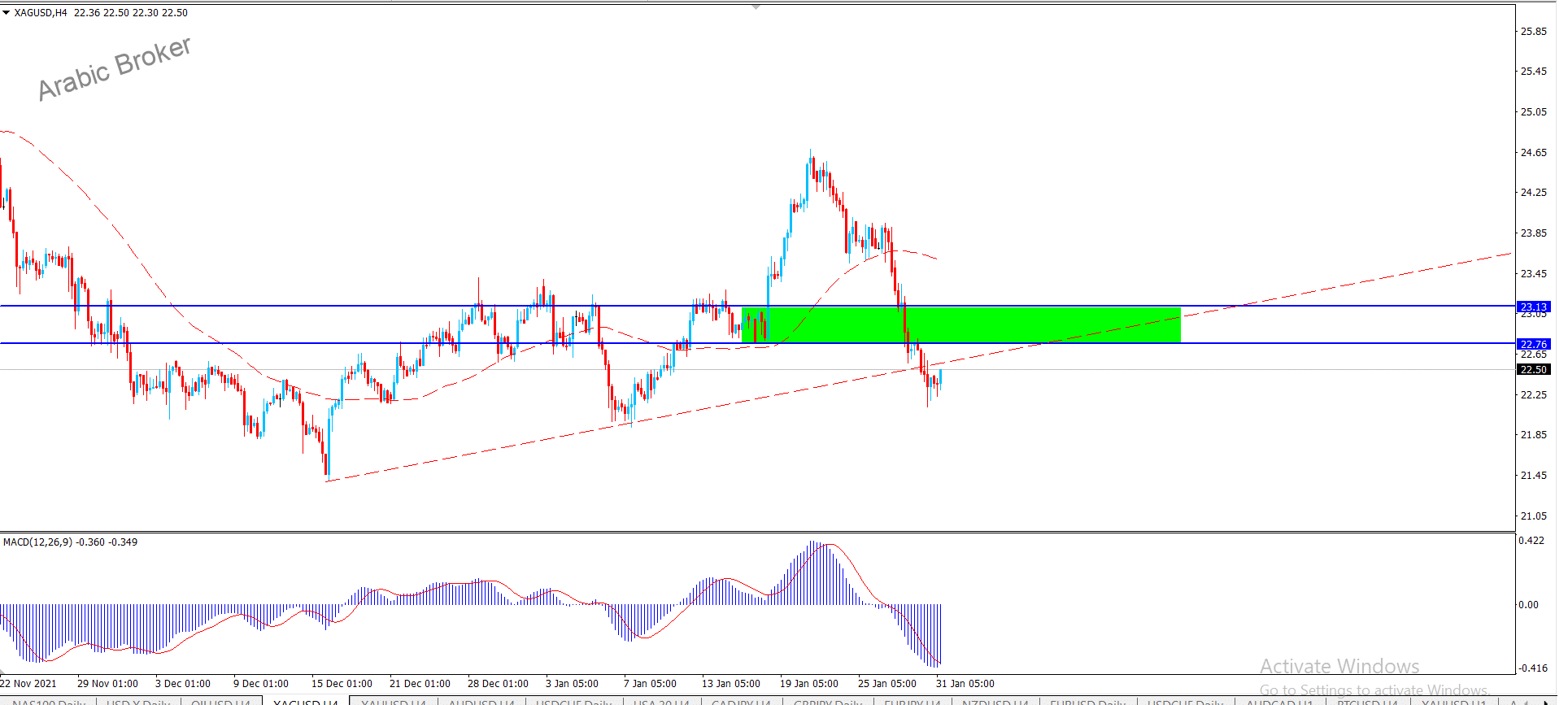The image size is (1568, 705).
Task: Switch to the NAS100 Daily chart tab
Action: tap(50, 701)
